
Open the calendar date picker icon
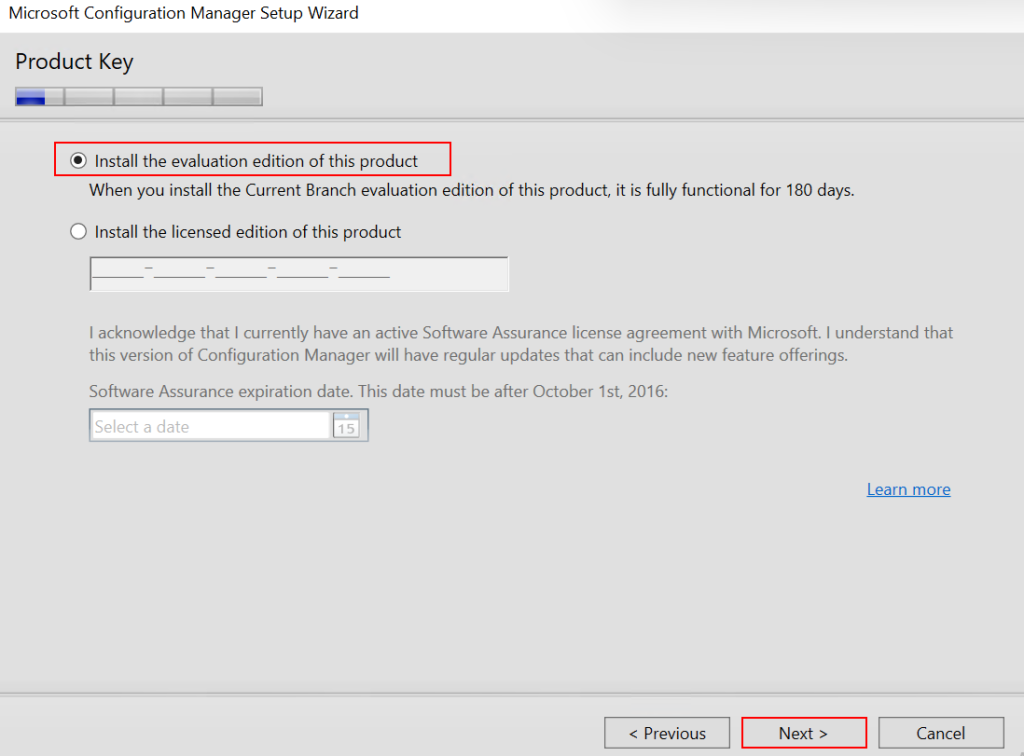pos(345,426)
